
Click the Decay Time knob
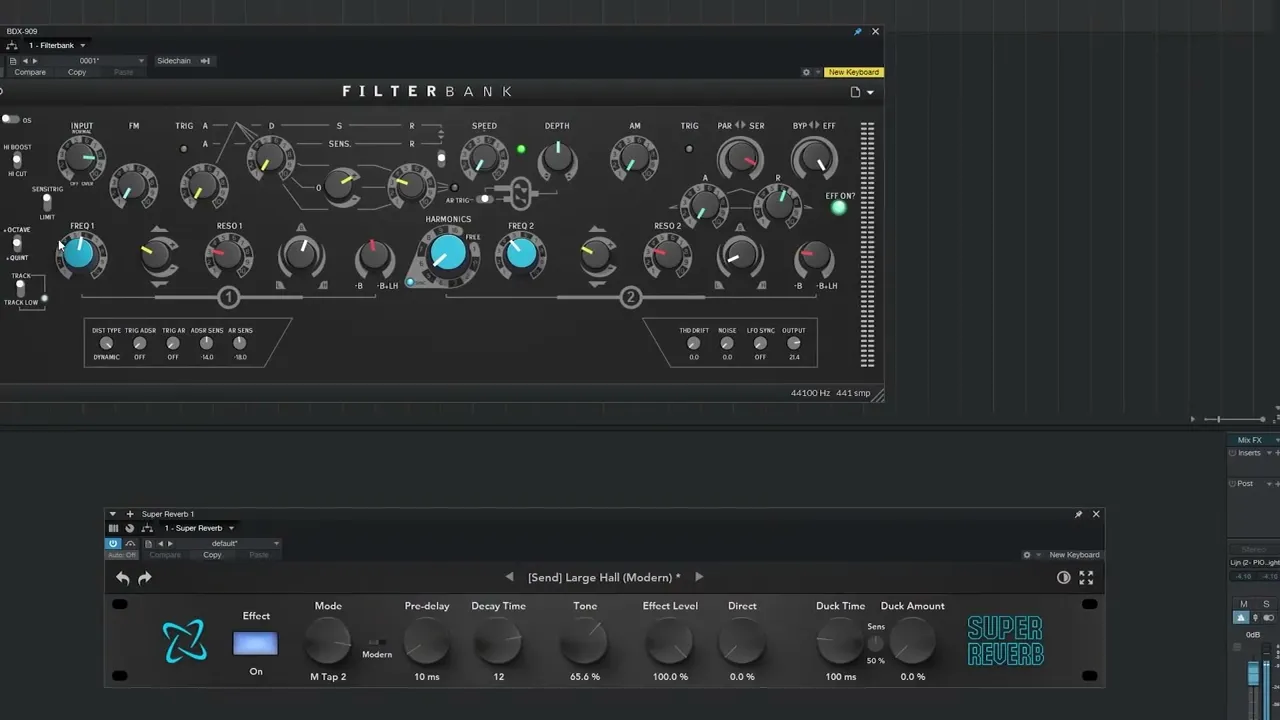(x=498, y=642)
